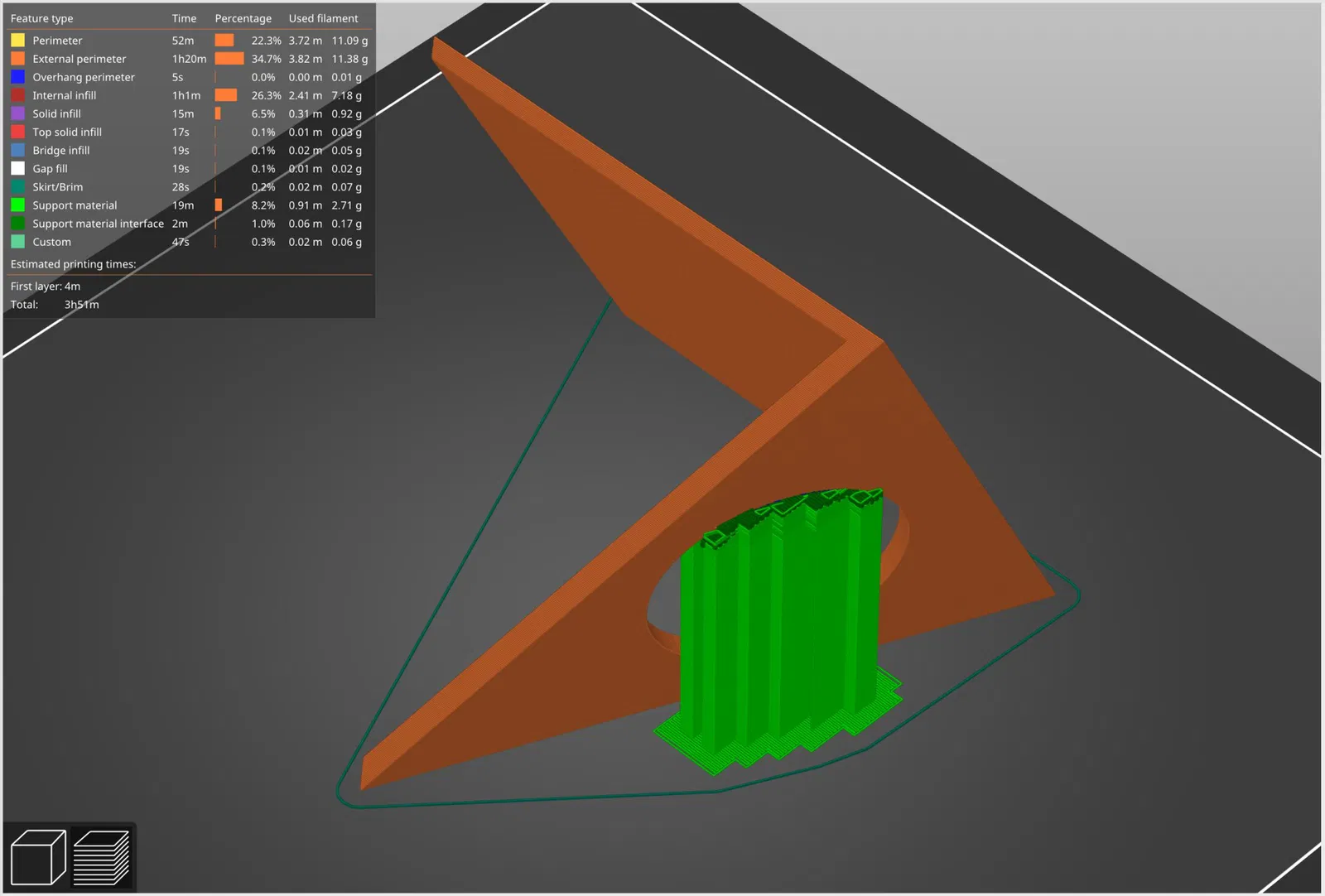Hide the Solid infill feature label
Image resolution: width=1325 pixels, height=896 pixels.
(x=57, y=113)
